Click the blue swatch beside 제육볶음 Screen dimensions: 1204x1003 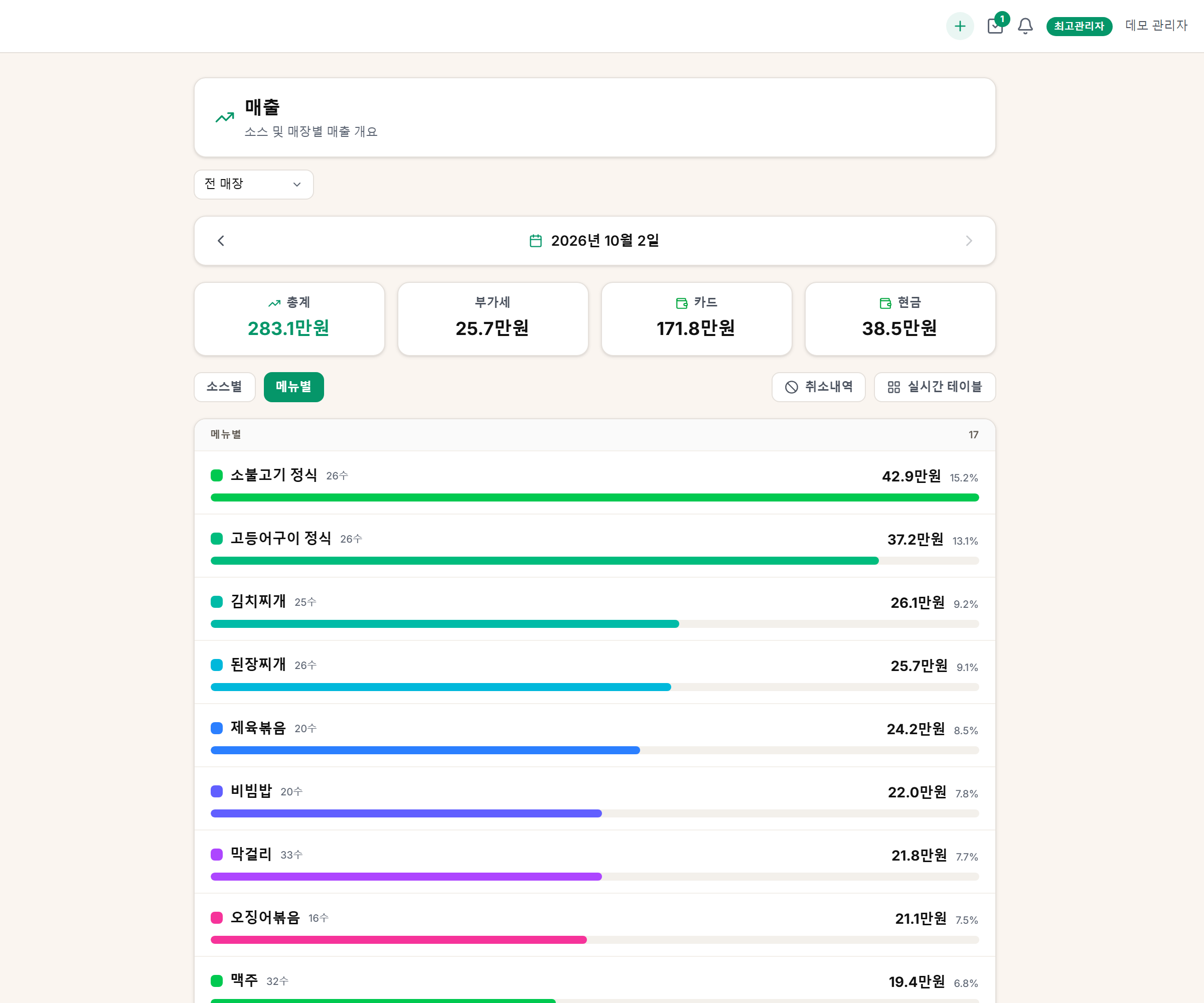click(217, 728)
